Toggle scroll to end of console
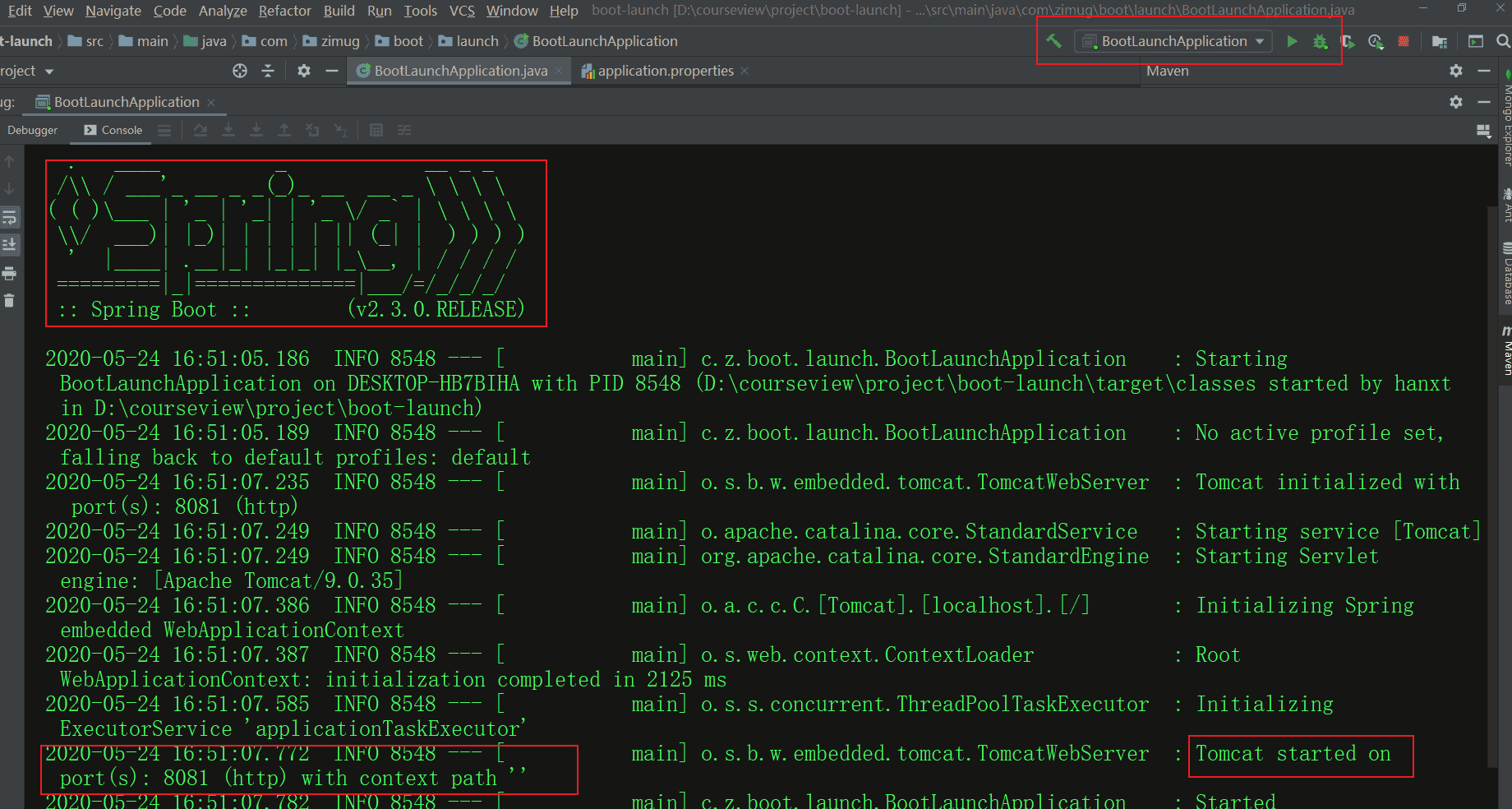The width and height of the screenshot is (1512, 809). [10, 245]
